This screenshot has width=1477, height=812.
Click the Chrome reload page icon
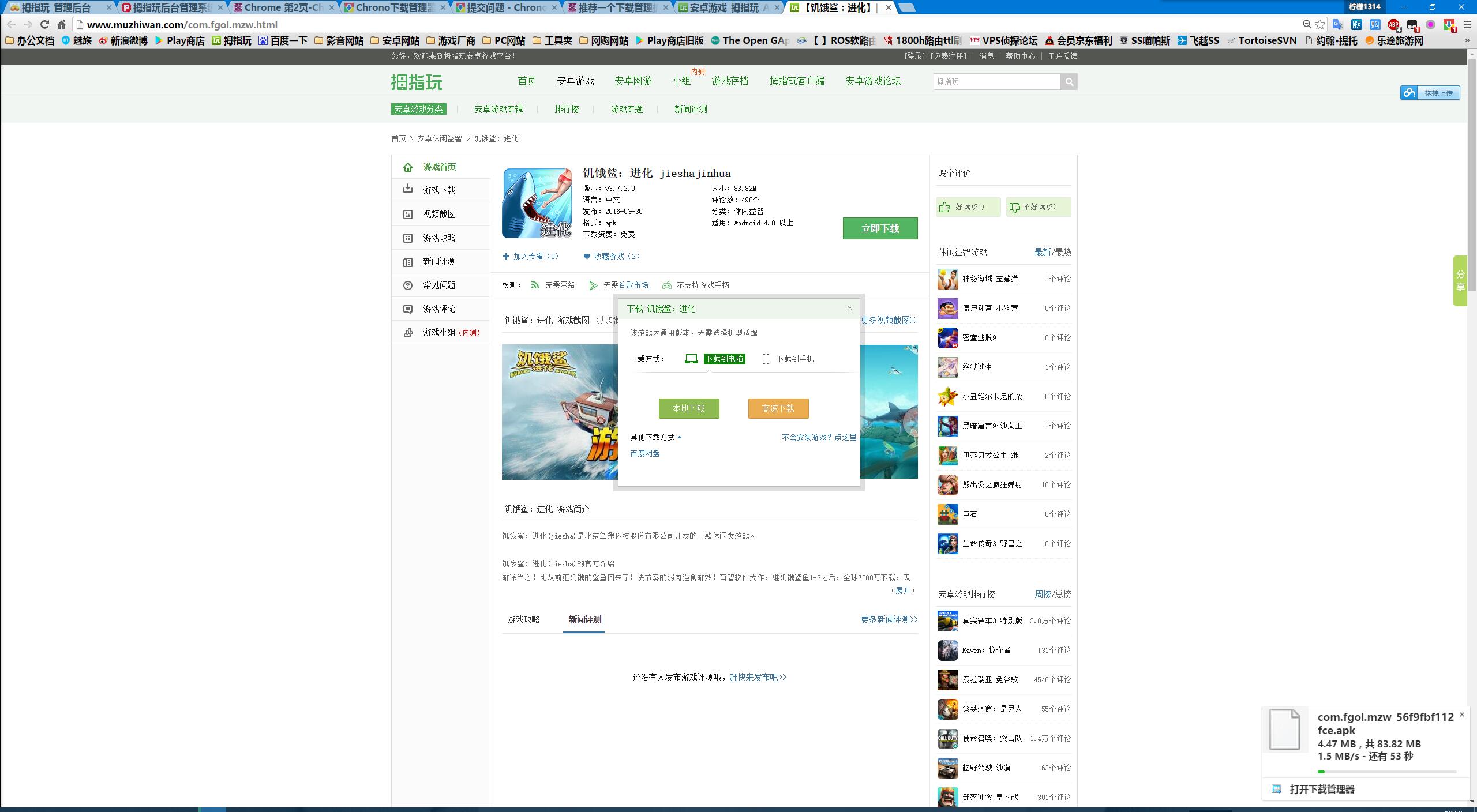click(44, 24)
